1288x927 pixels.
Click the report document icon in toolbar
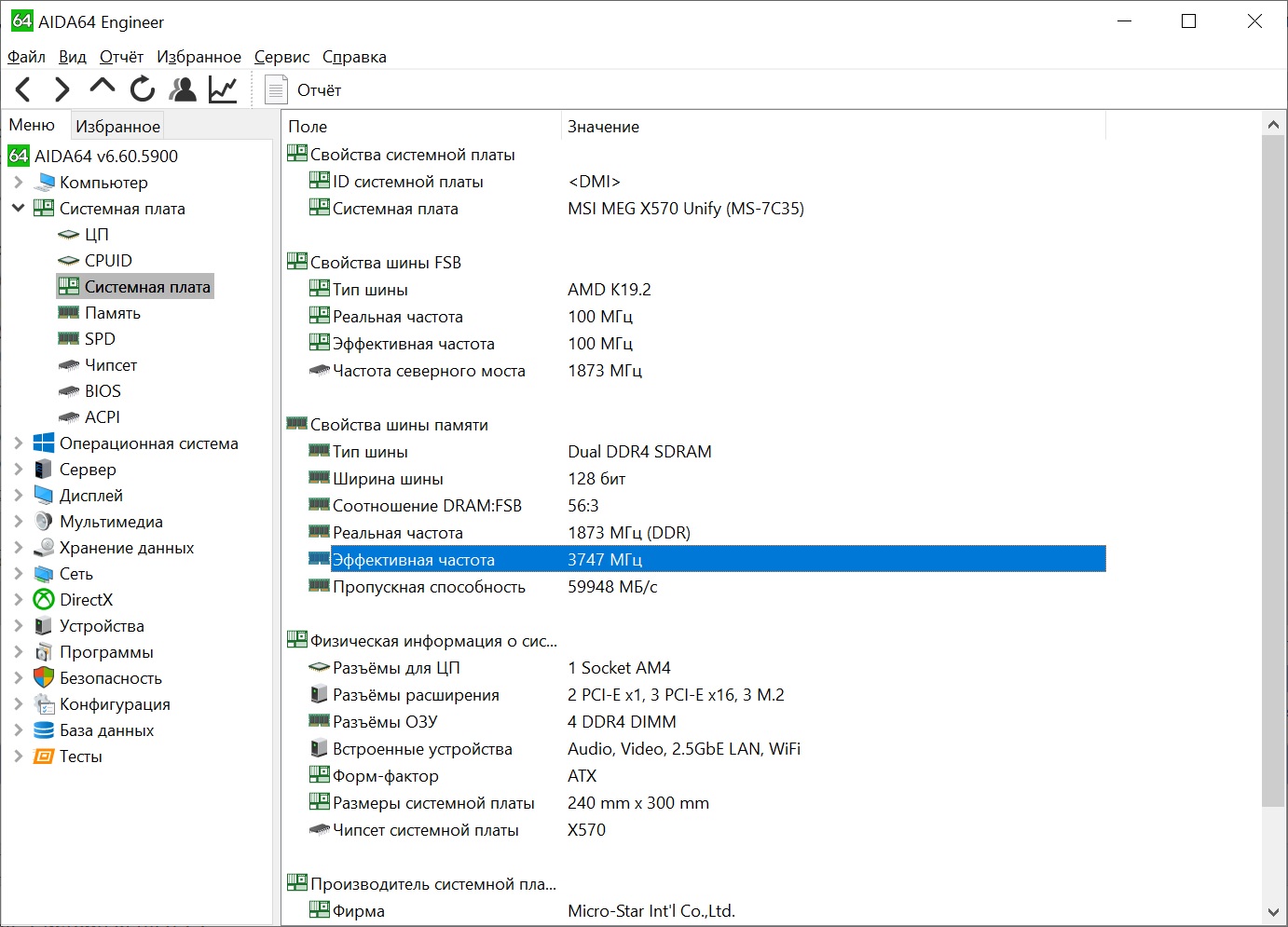[276, 89]
